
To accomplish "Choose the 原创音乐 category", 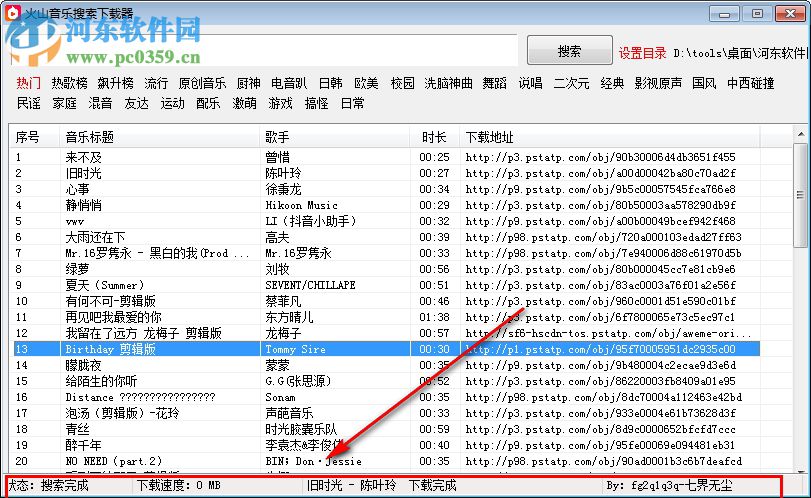I will click(x=202, y=83).
